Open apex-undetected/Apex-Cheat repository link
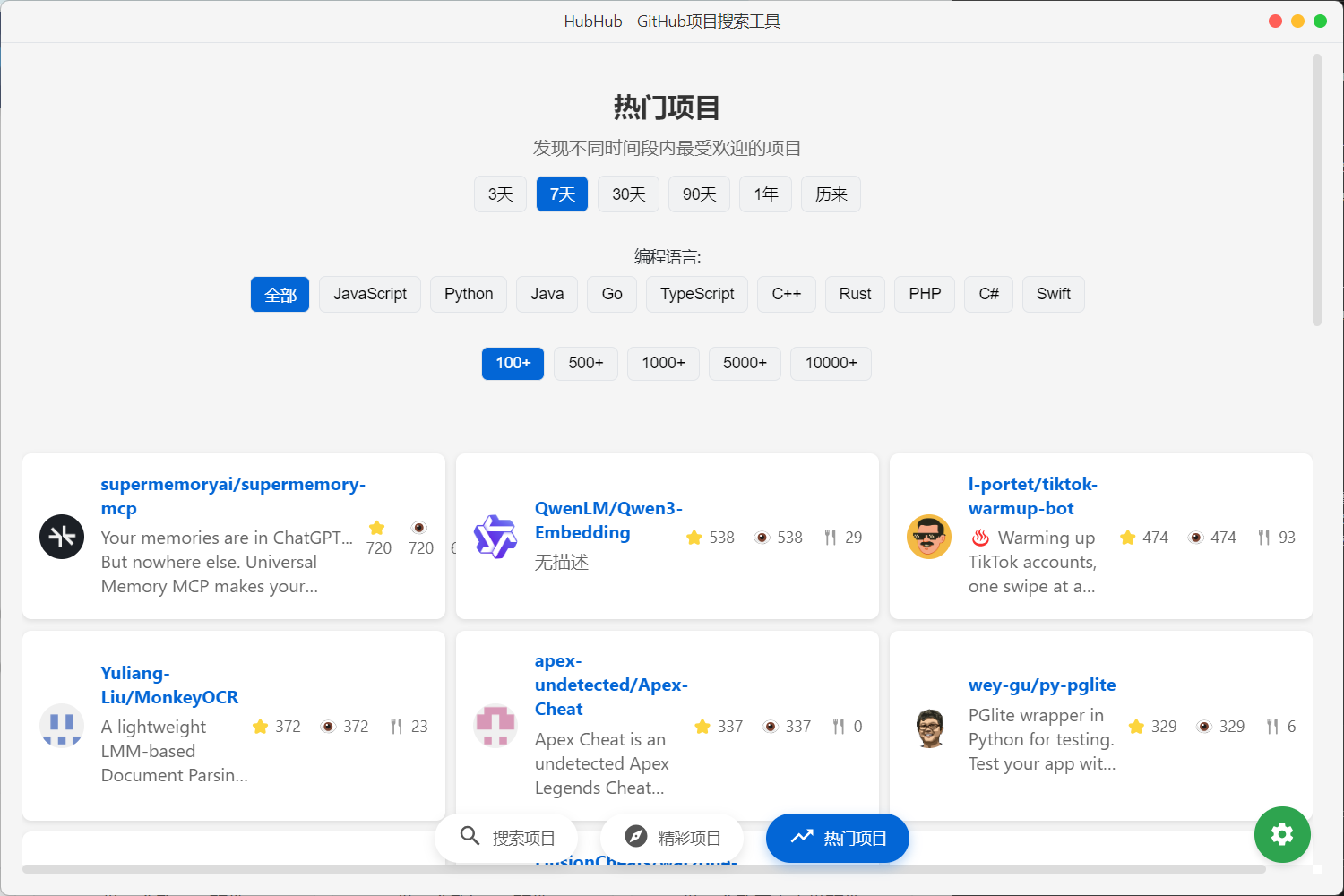The image size is (1344, 896). pos(611,685)
